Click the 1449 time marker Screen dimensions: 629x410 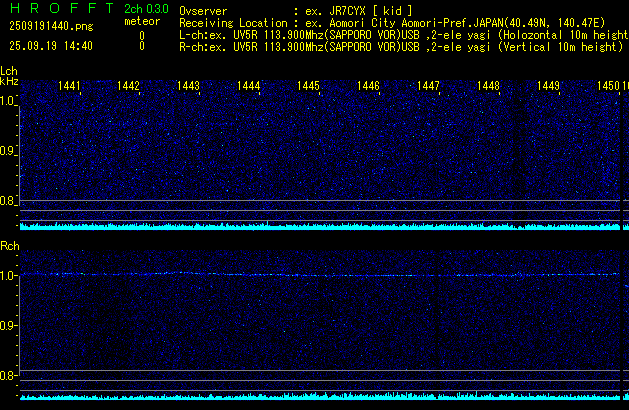pos(549,87)
